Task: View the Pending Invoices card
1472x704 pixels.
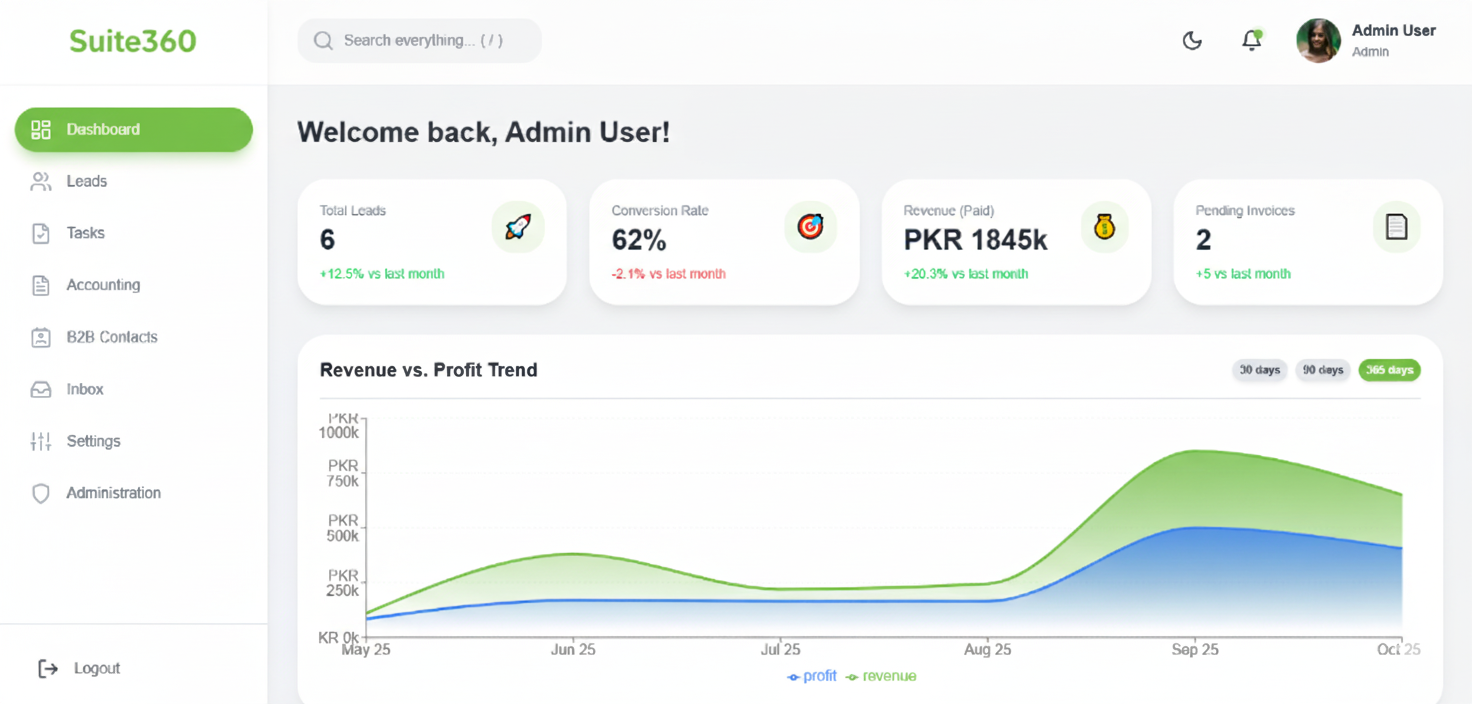Action: coord(1307,240)
